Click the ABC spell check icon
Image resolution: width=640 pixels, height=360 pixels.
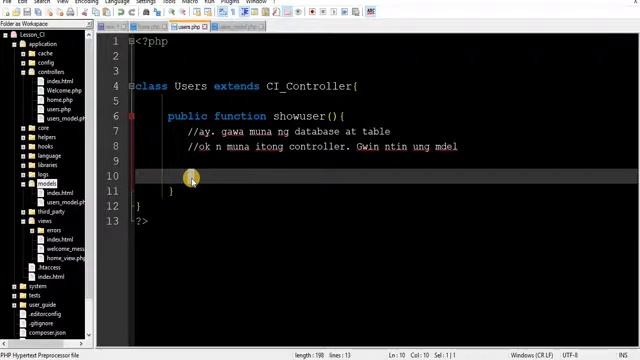pyautogui.click(x=371, y=12)
